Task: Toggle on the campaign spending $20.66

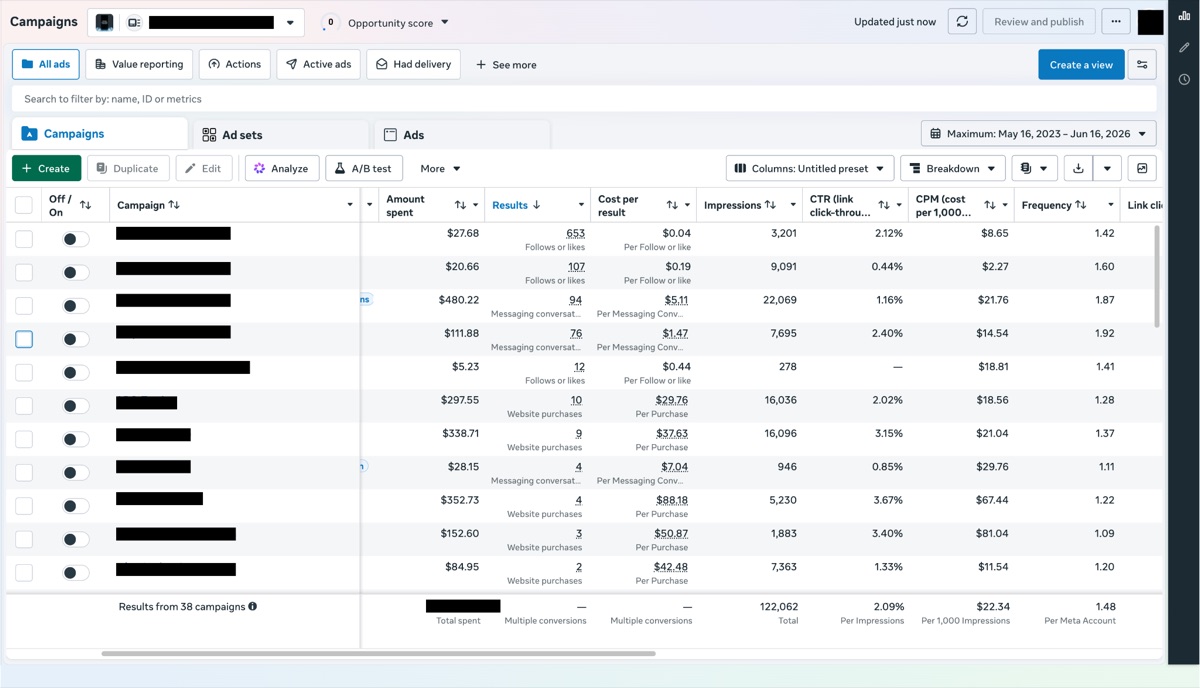Action: 75,272
